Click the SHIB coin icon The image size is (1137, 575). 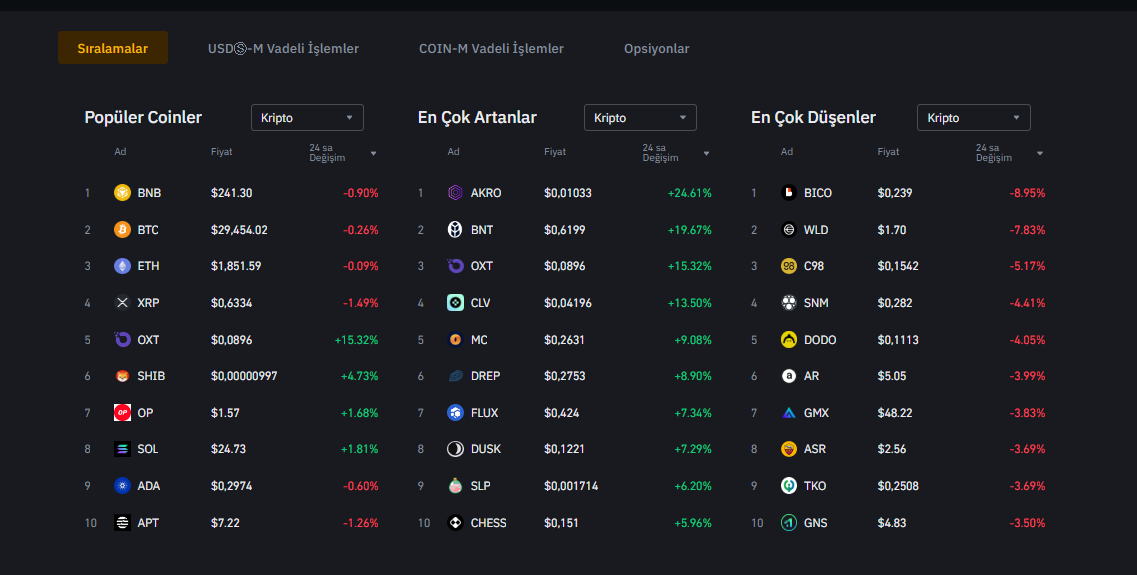click(122, 376)
